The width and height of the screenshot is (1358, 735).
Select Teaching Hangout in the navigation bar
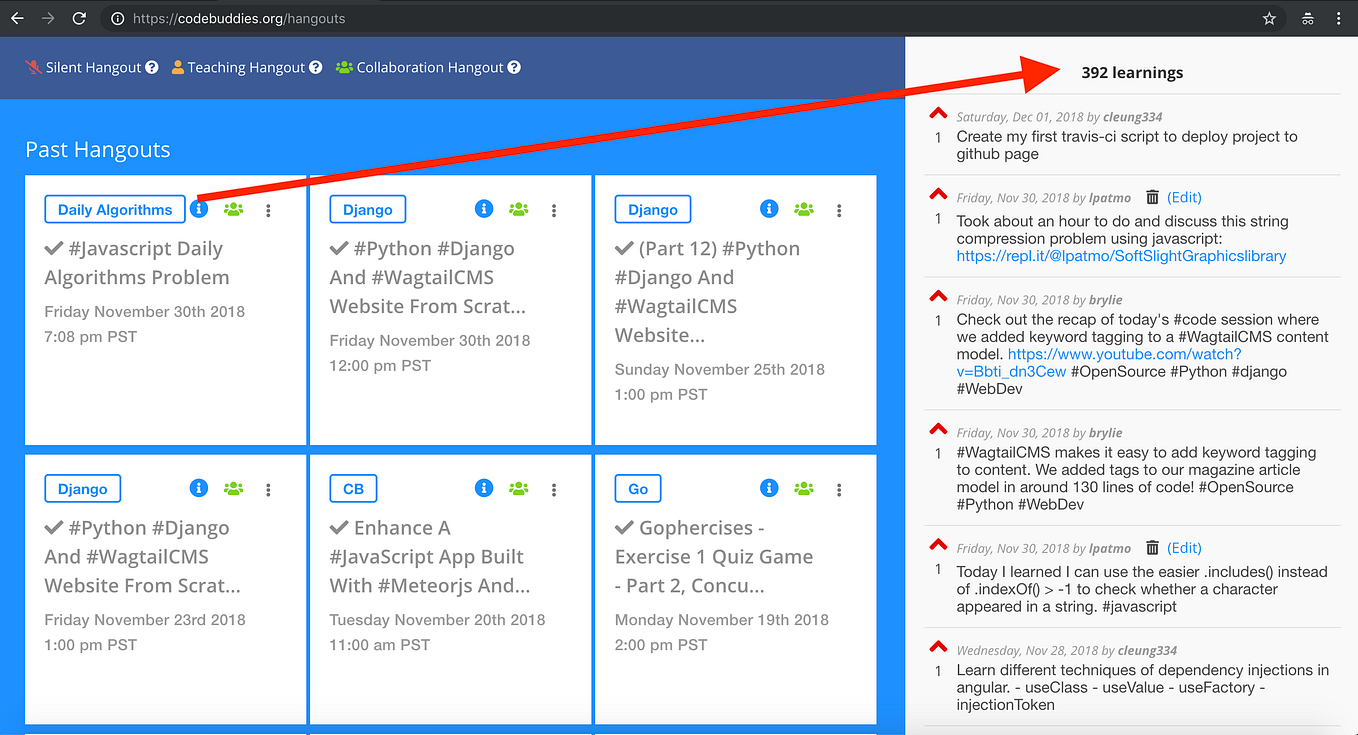click(245, 67)
